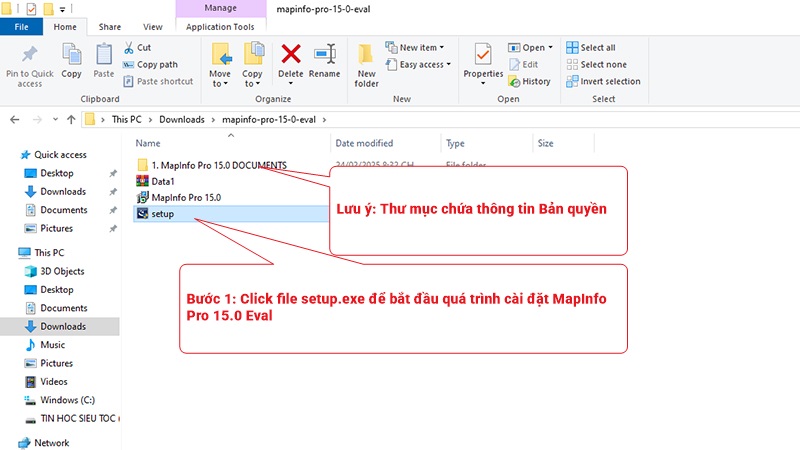The image size is (800, 450).
Task: Open the File menu
Action: [x=21, y=27]
